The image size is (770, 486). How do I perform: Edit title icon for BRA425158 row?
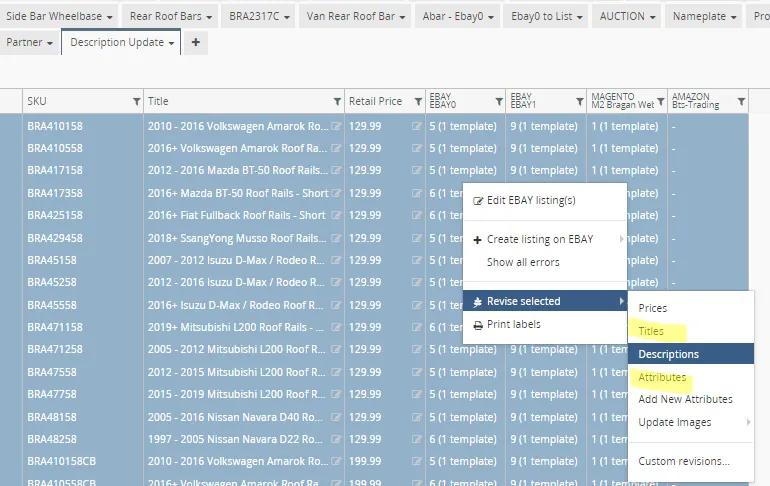336,215
